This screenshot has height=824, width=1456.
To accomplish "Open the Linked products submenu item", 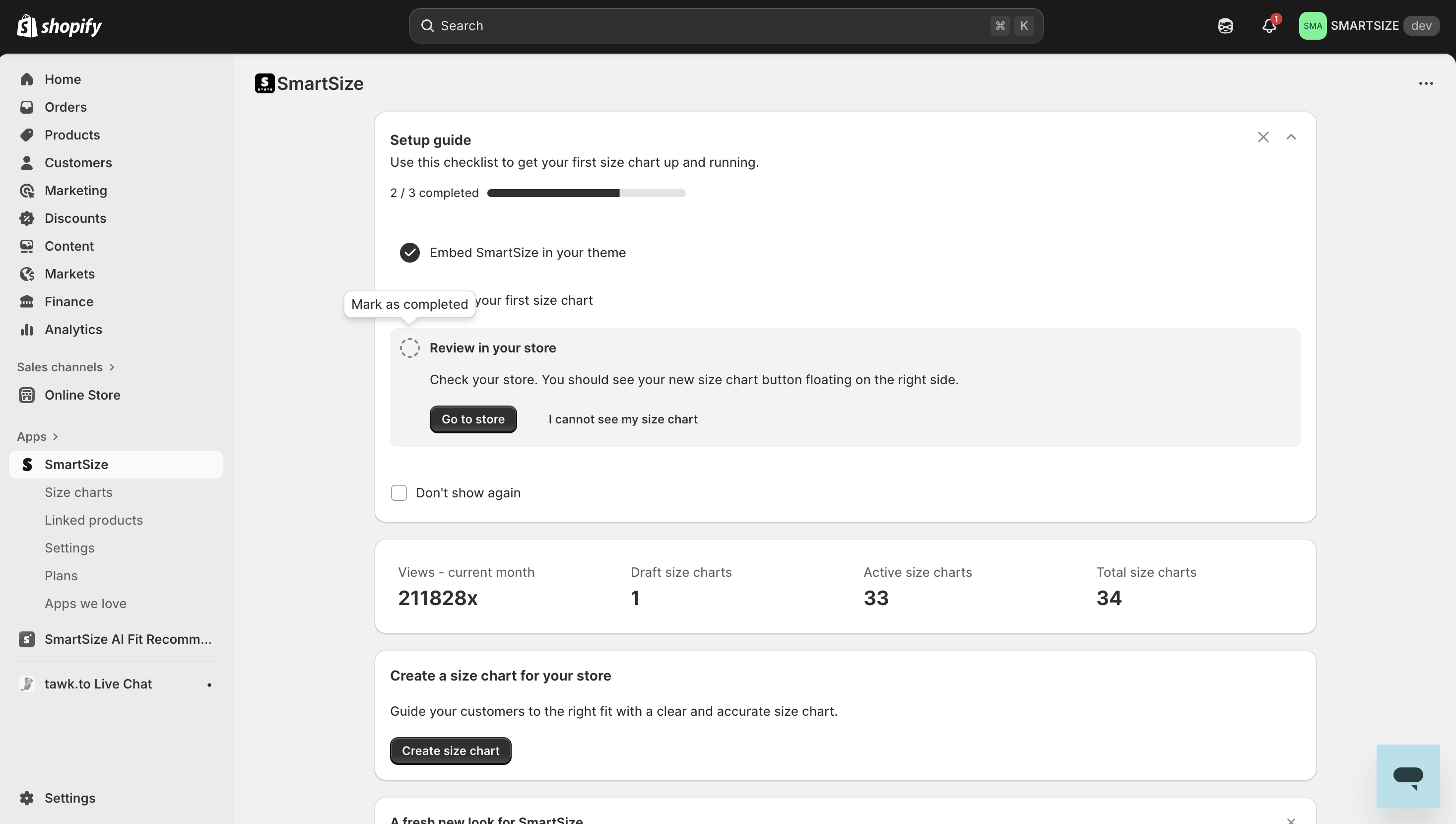I will coord(94,520).
